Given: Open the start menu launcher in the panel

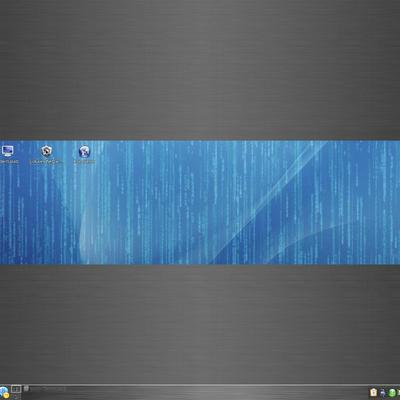Looking at the screenshot, I should click(x=4, y=393).
